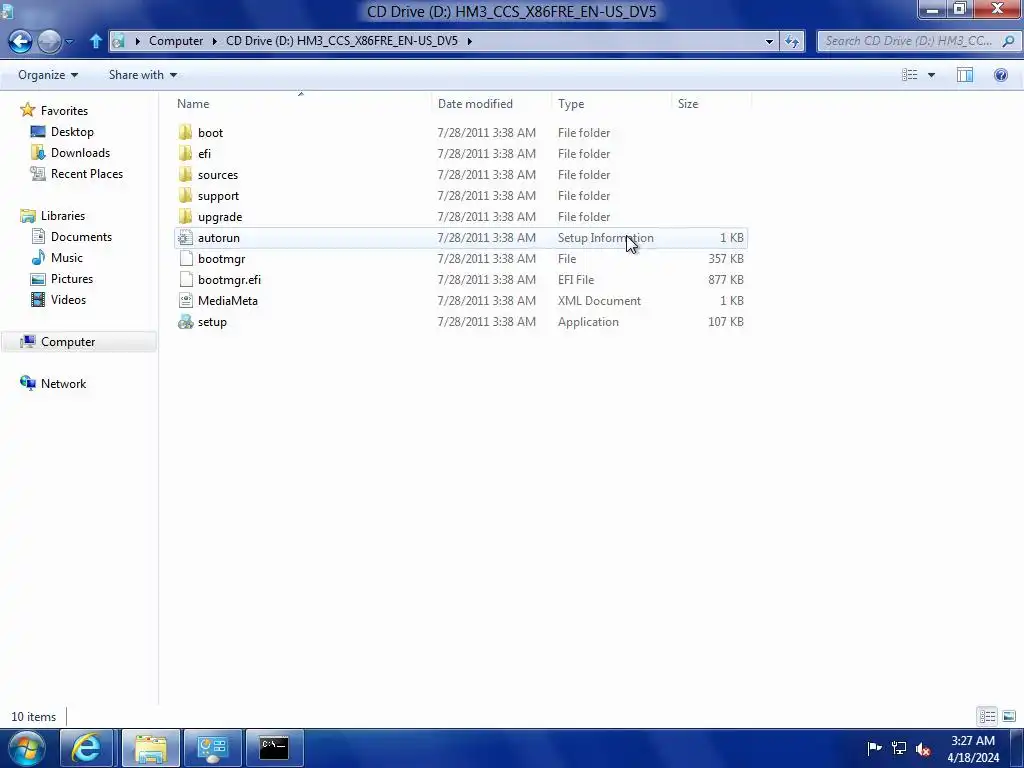Open the Documents library
1024x768 pixels.
81,236
